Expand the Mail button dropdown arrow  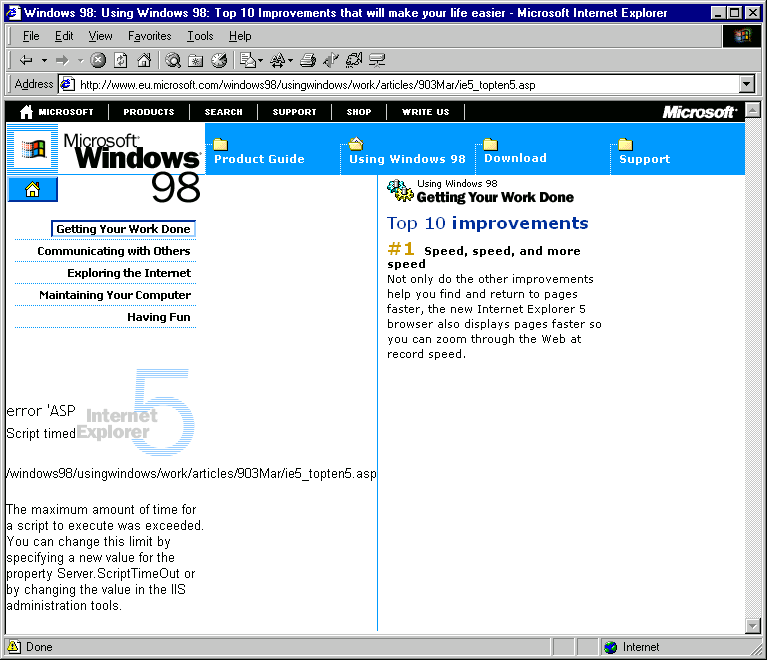tap(261, 61)
